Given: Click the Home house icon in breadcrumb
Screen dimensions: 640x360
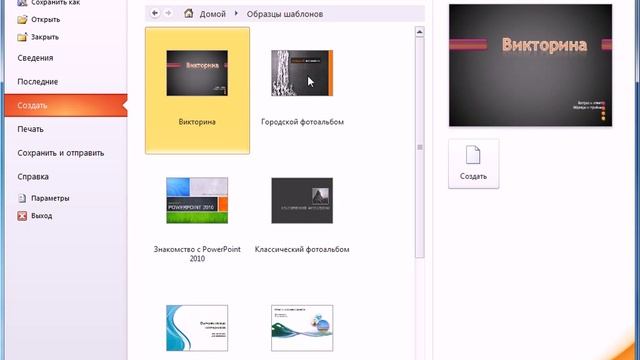Looking at the screenshot, I should pyautogui.click(x=188, y=13).
